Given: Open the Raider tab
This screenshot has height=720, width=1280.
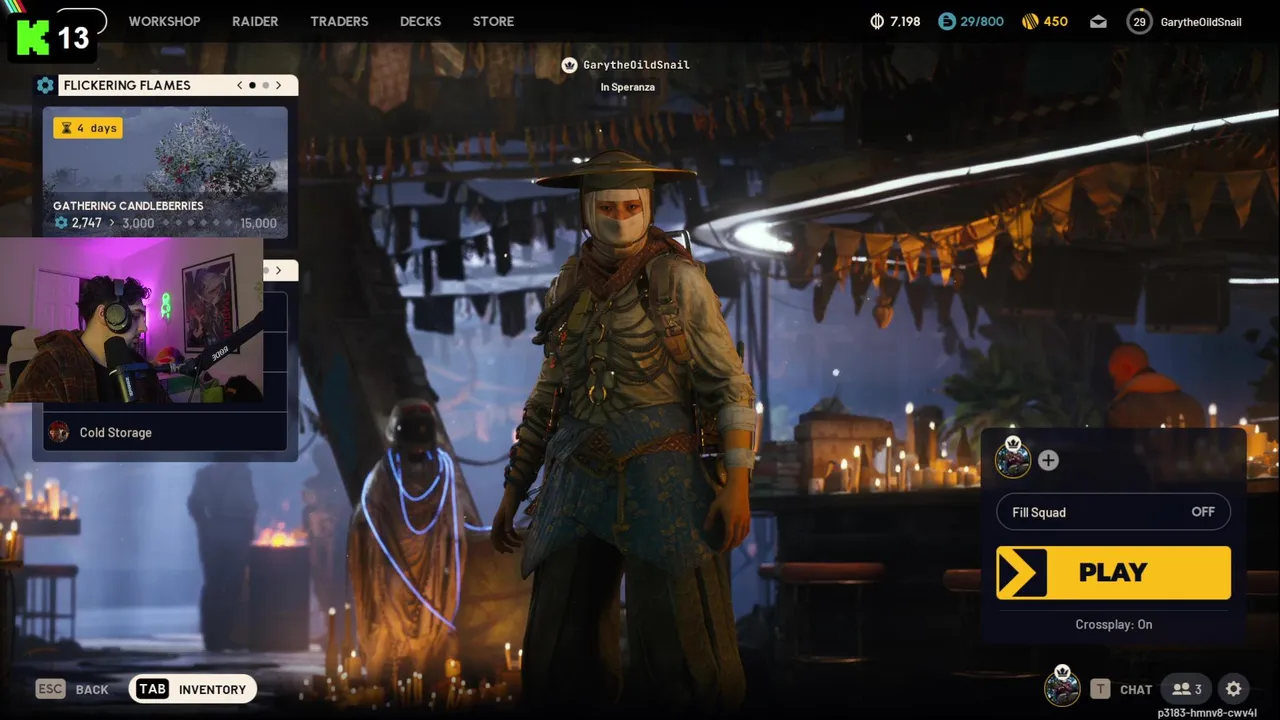Looking at the screenshot, I should point(255,21).
